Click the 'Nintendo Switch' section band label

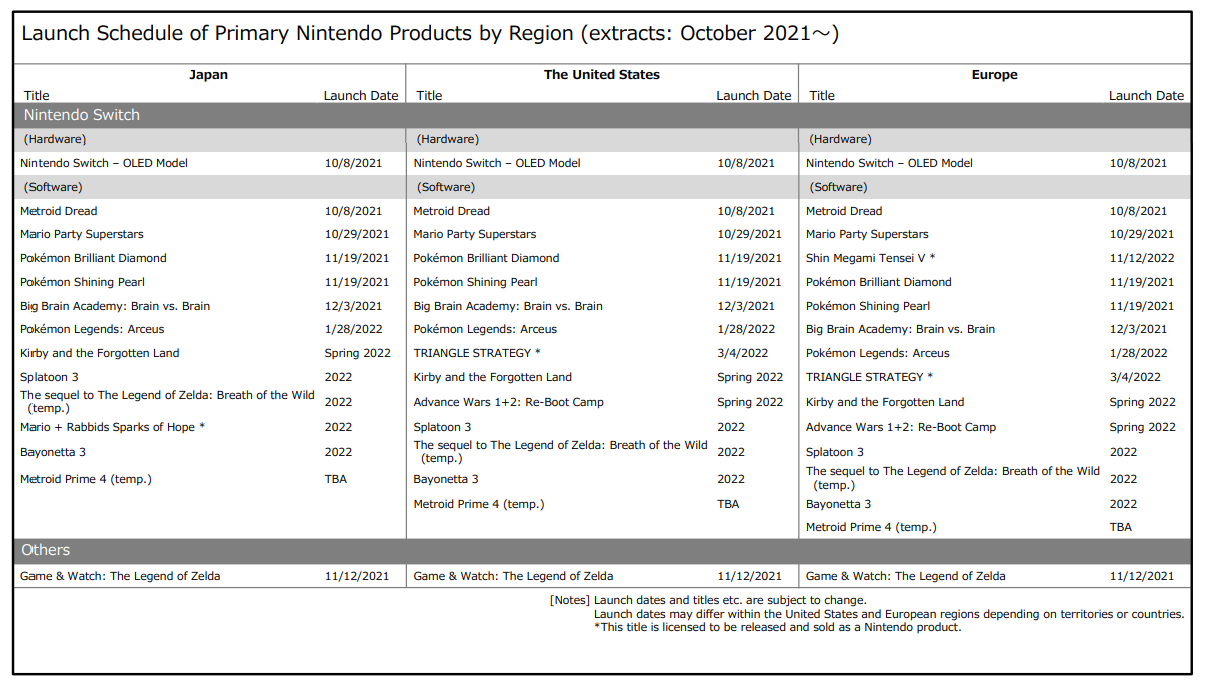(x=81, y=115)
